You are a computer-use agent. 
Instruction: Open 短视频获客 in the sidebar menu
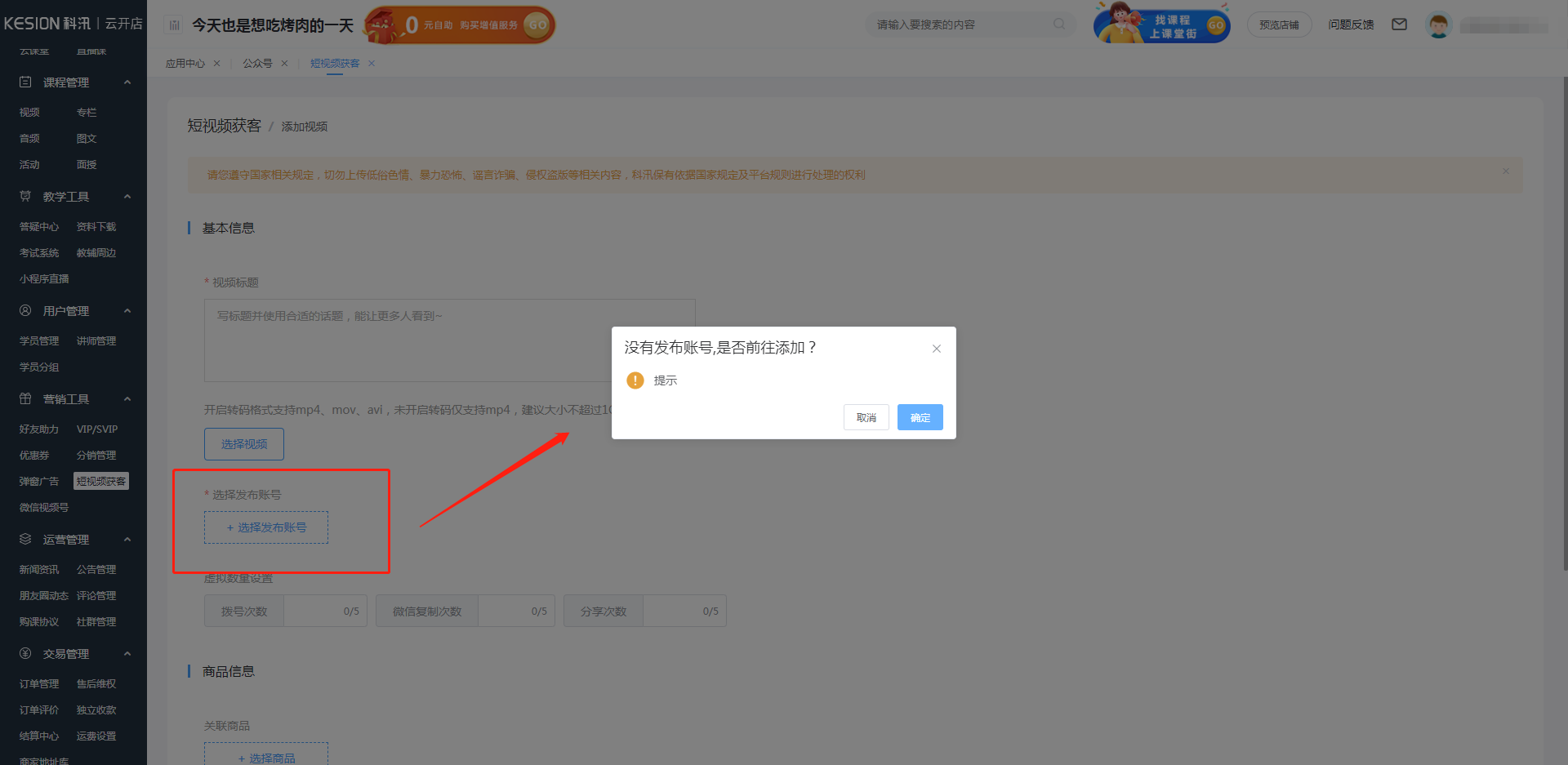(101, 482)
